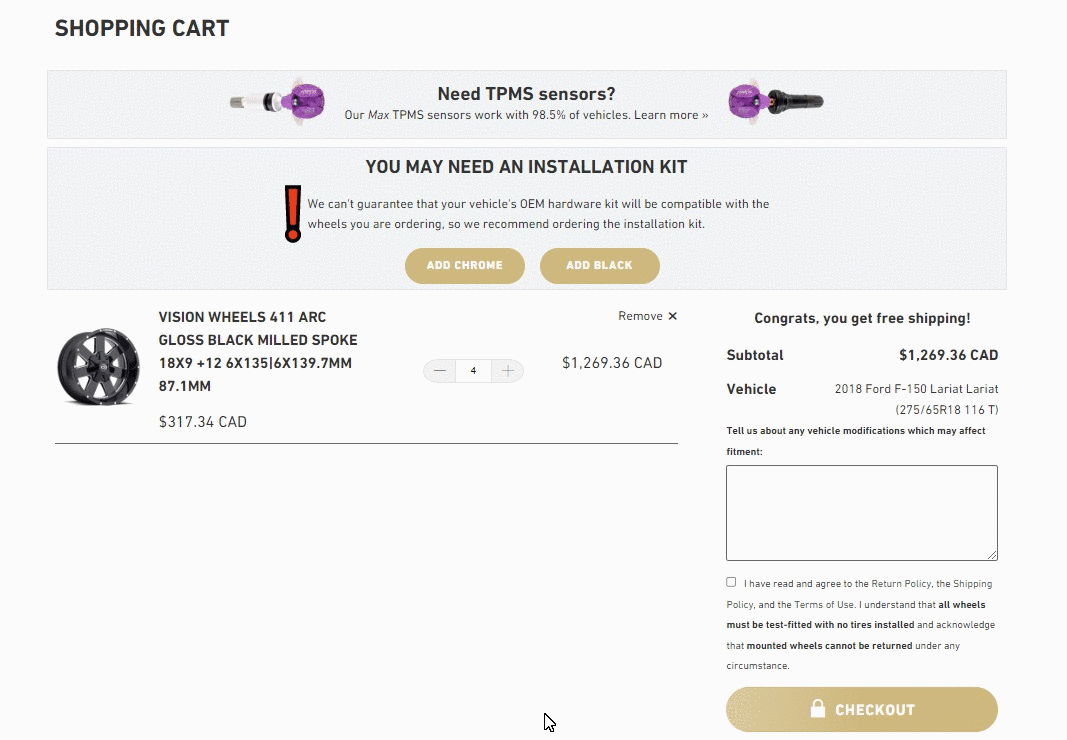
Task: Open the Vision Wheels 411 ARC product title
Action: click(x=258, y=351)
